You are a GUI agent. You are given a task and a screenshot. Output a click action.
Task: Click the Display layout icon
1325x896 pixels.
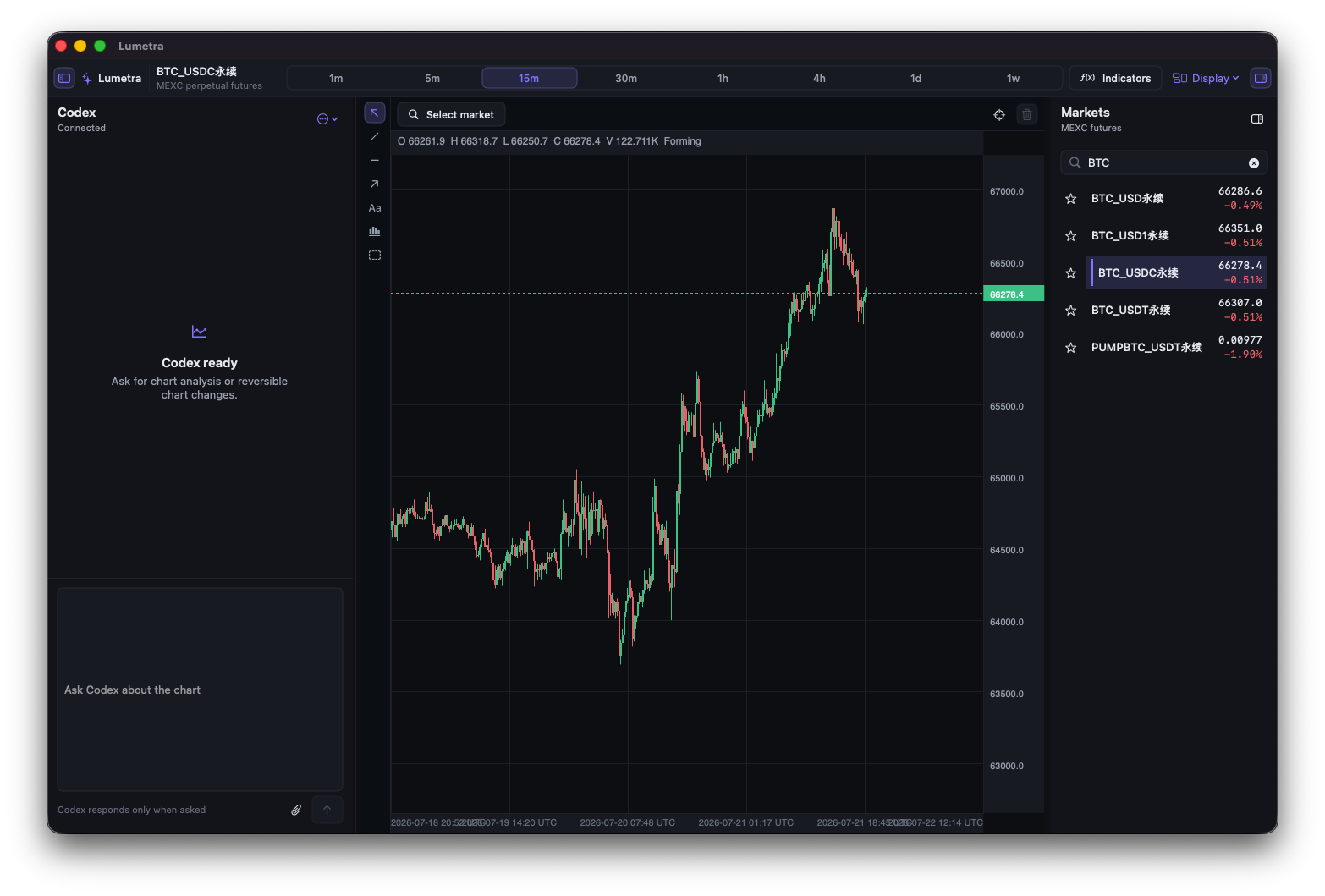(x=1179, y=78)
